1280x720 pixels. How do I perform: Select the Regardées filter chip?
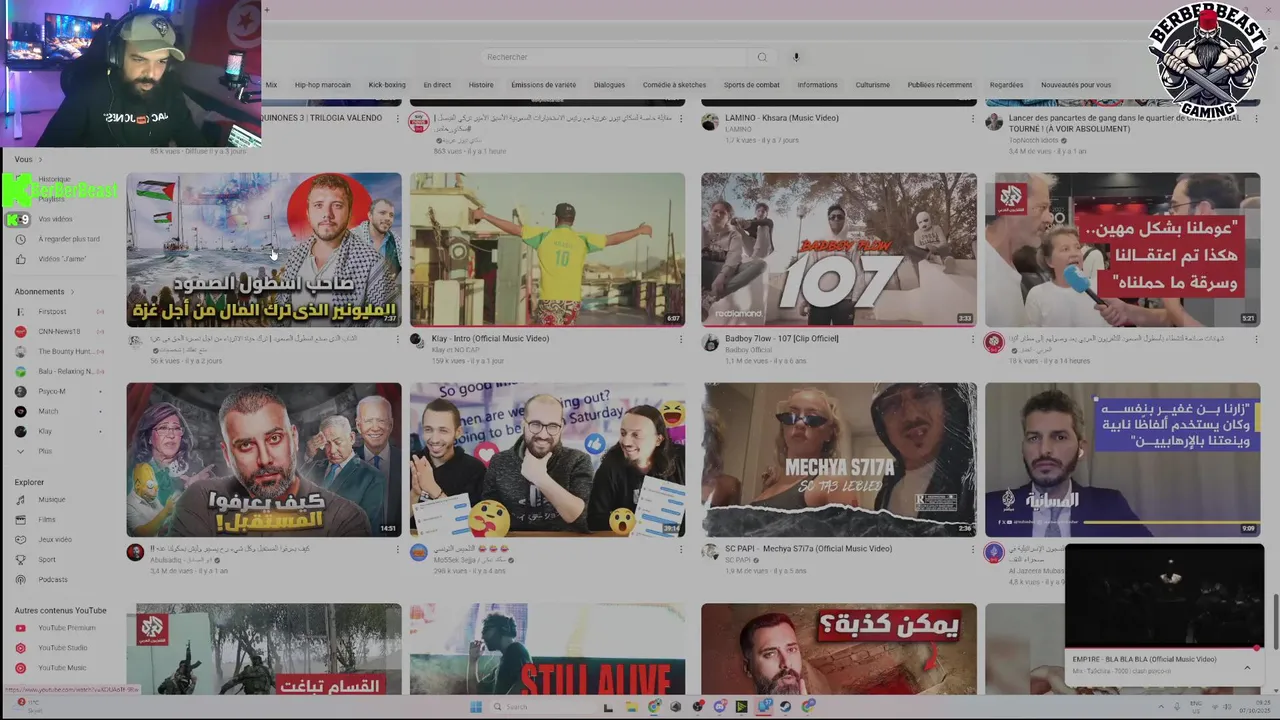click(x=1006, y=85)
